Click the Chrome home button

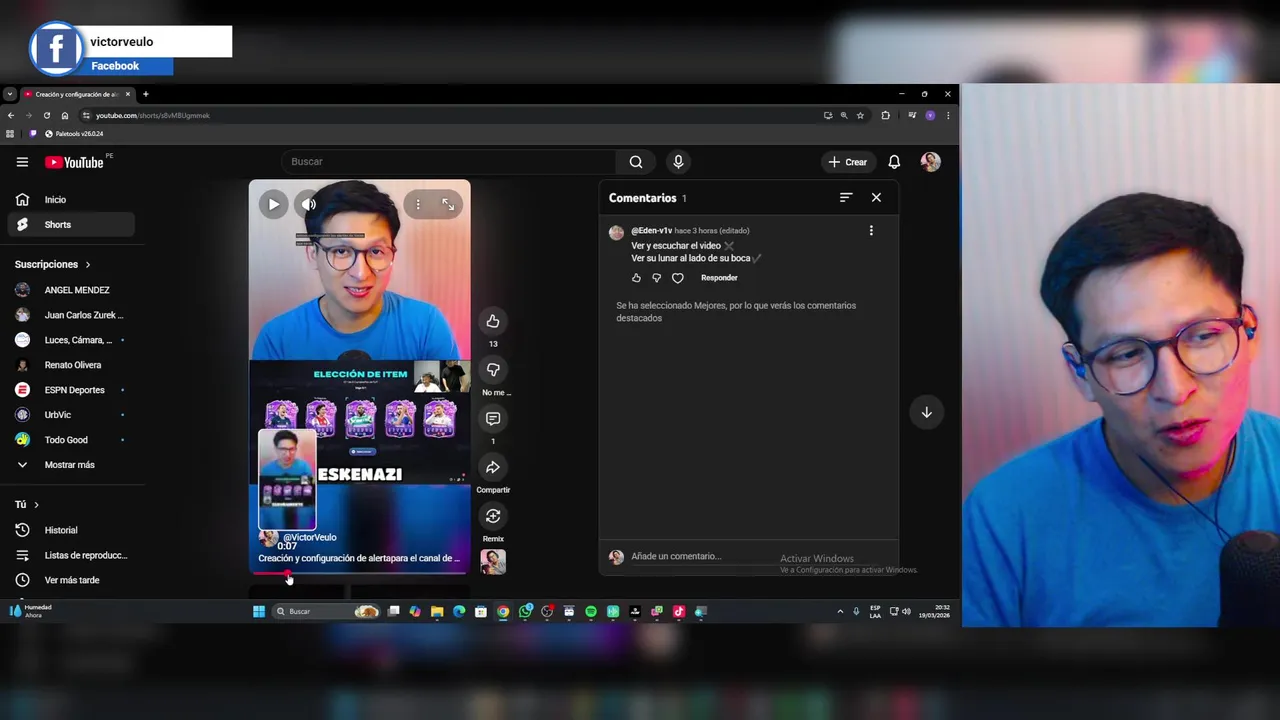pos(65,115)
